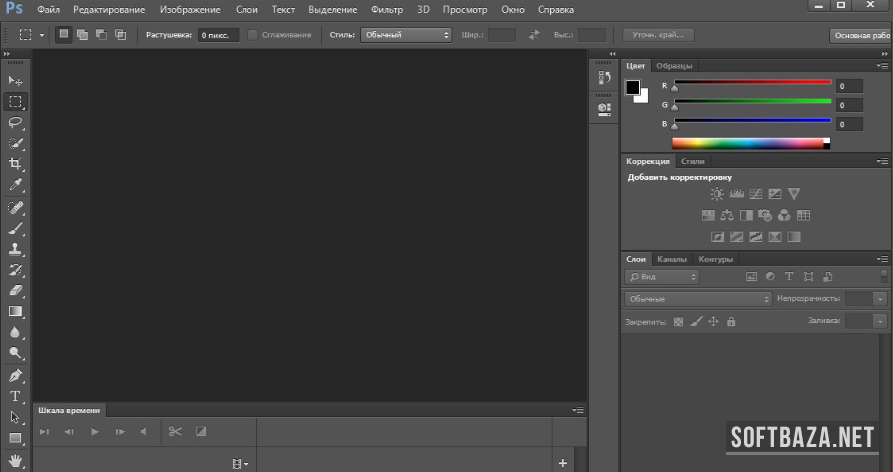Select the Crop tool
The width and height of the screenshot is (893, 472).
(16, 164)
